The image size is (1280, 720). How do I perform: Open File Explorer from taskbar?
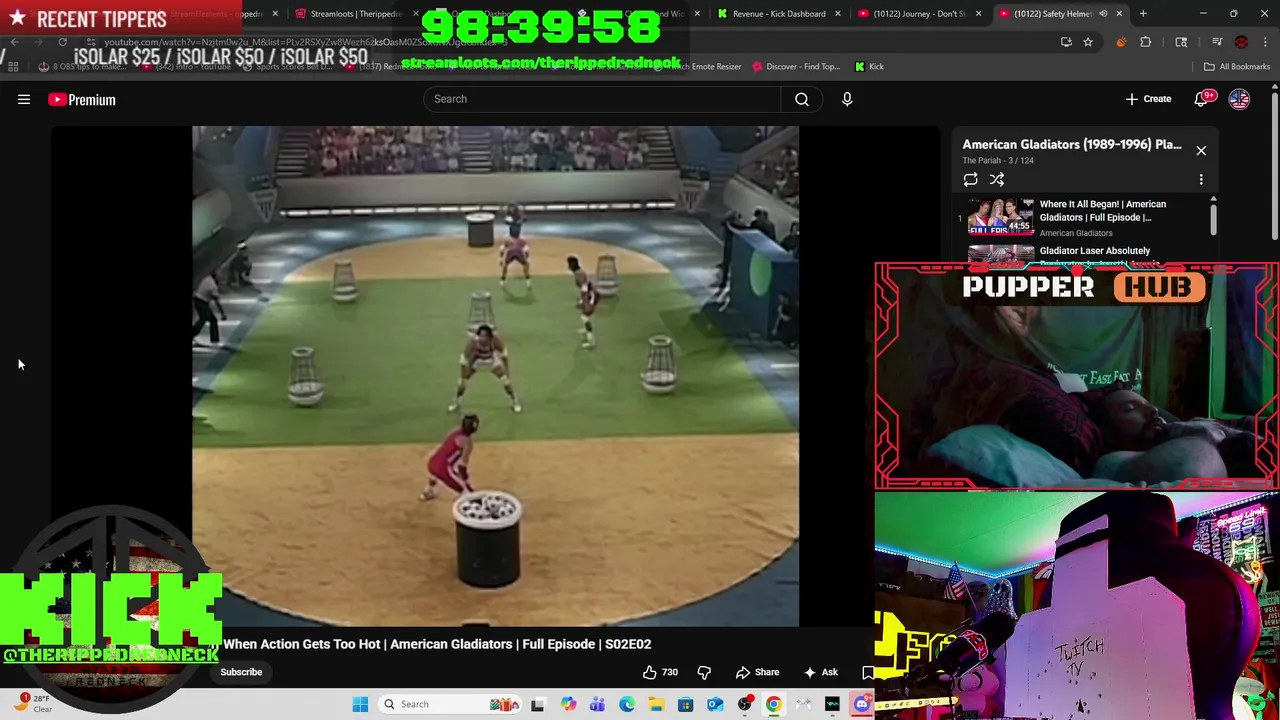pos(656,704)
